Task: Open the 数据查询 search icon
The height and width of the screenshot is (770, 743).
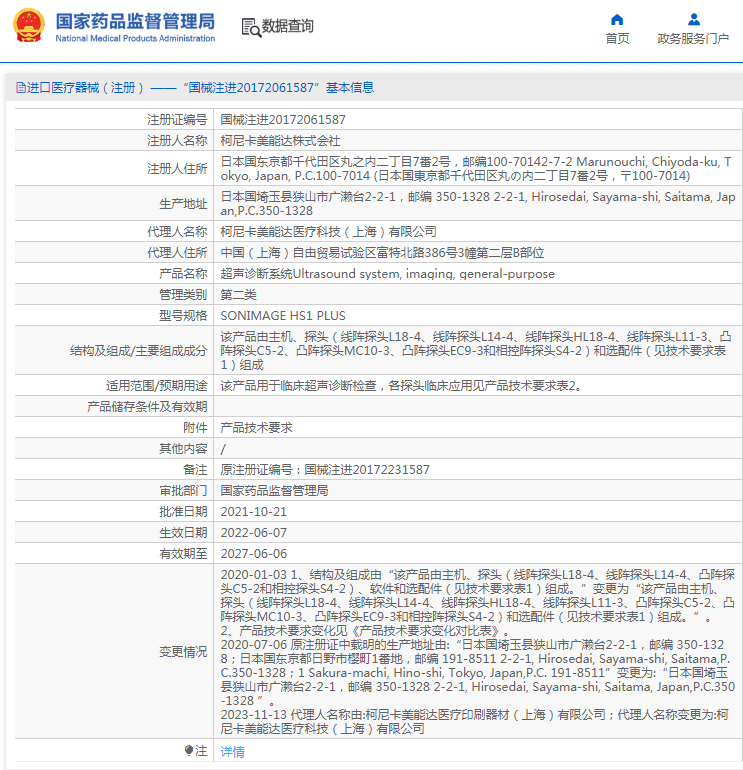Action: click(251, 27)
